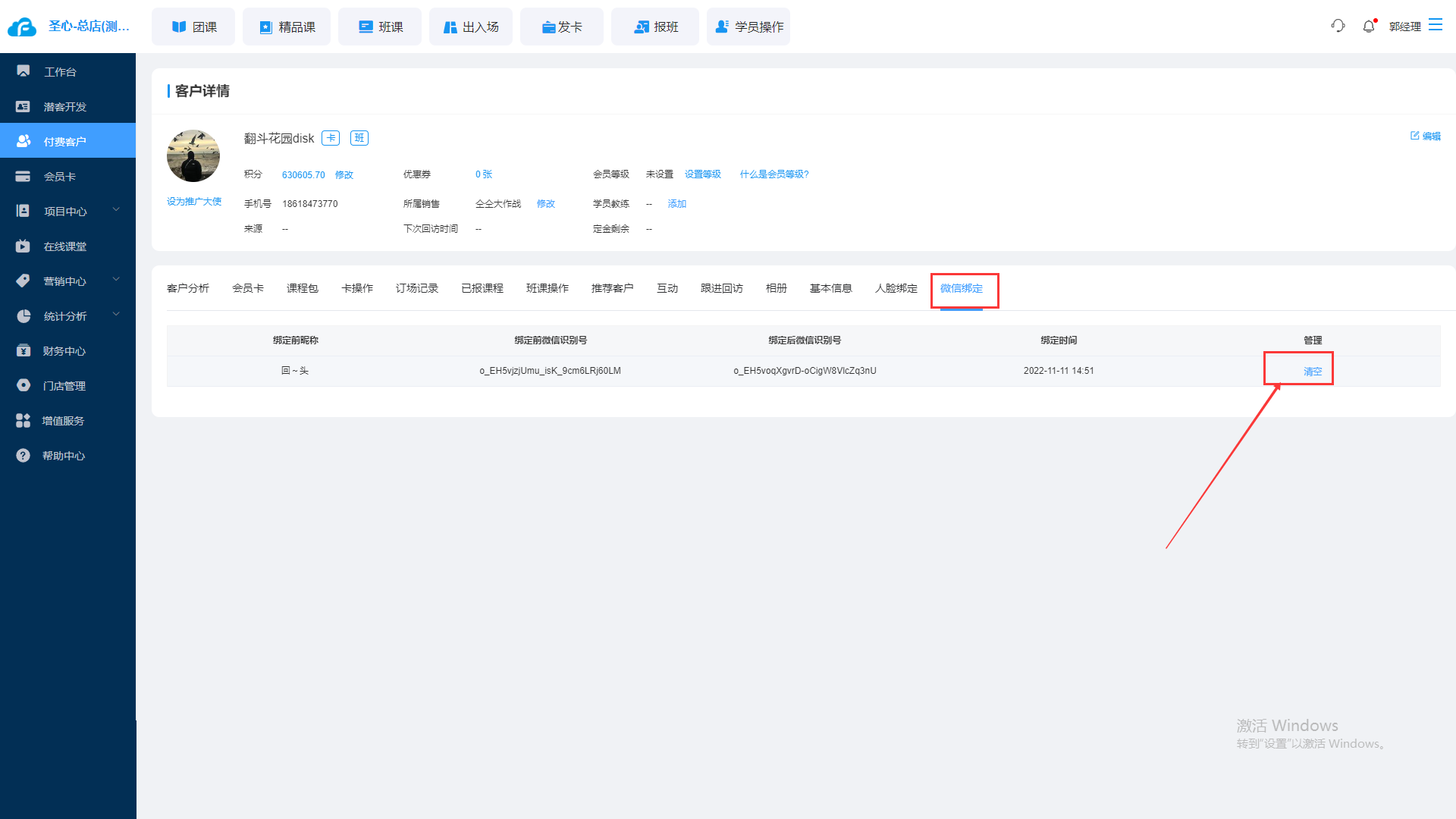Click the phone number 18618473770
Image resolution: width=1456 pixels, height=819 pixels.
pos(310,204)
